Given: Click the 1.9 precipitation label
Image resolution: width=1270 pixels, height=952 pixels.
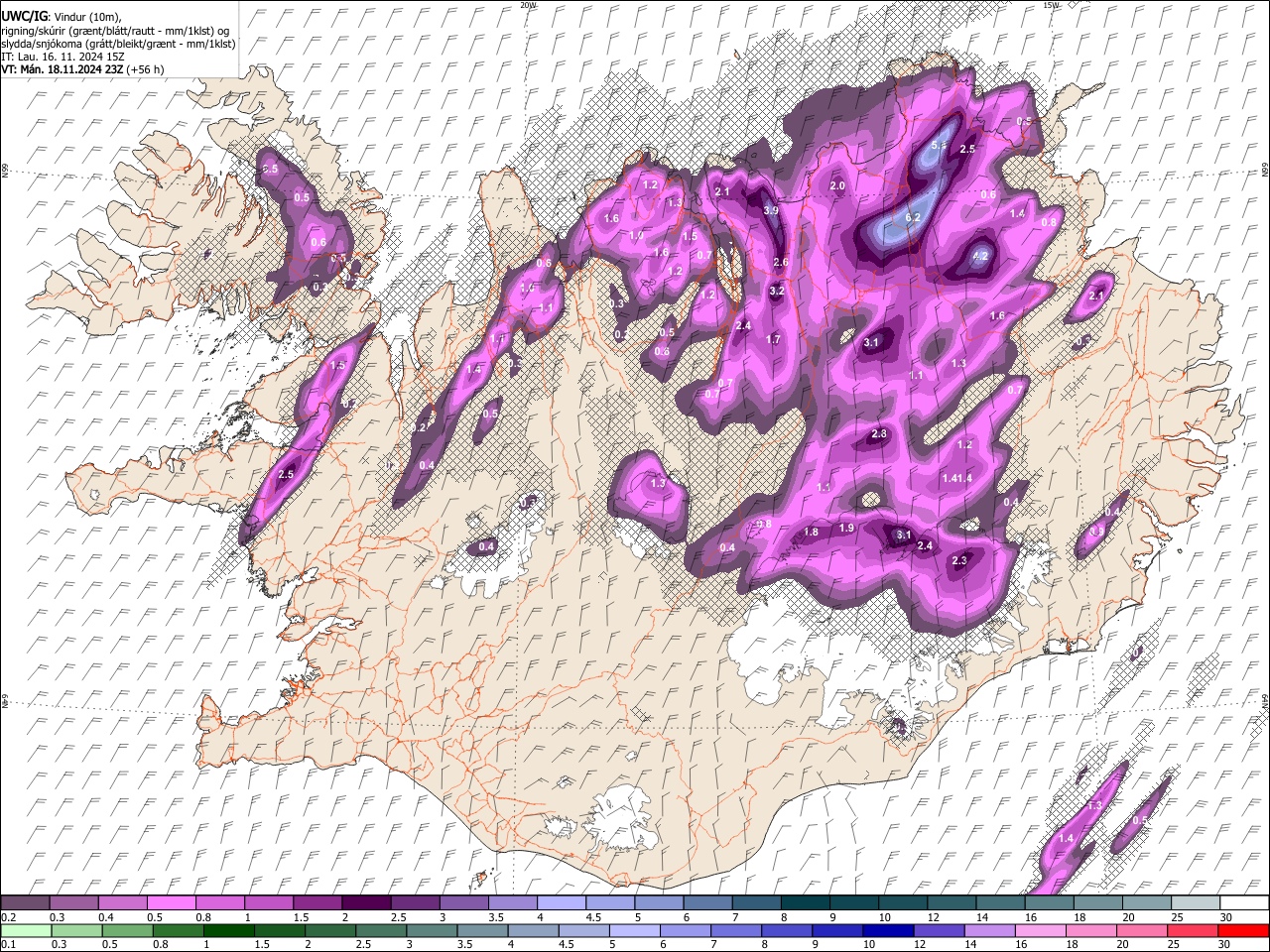Looking at the screenshot, I should 846,528.
